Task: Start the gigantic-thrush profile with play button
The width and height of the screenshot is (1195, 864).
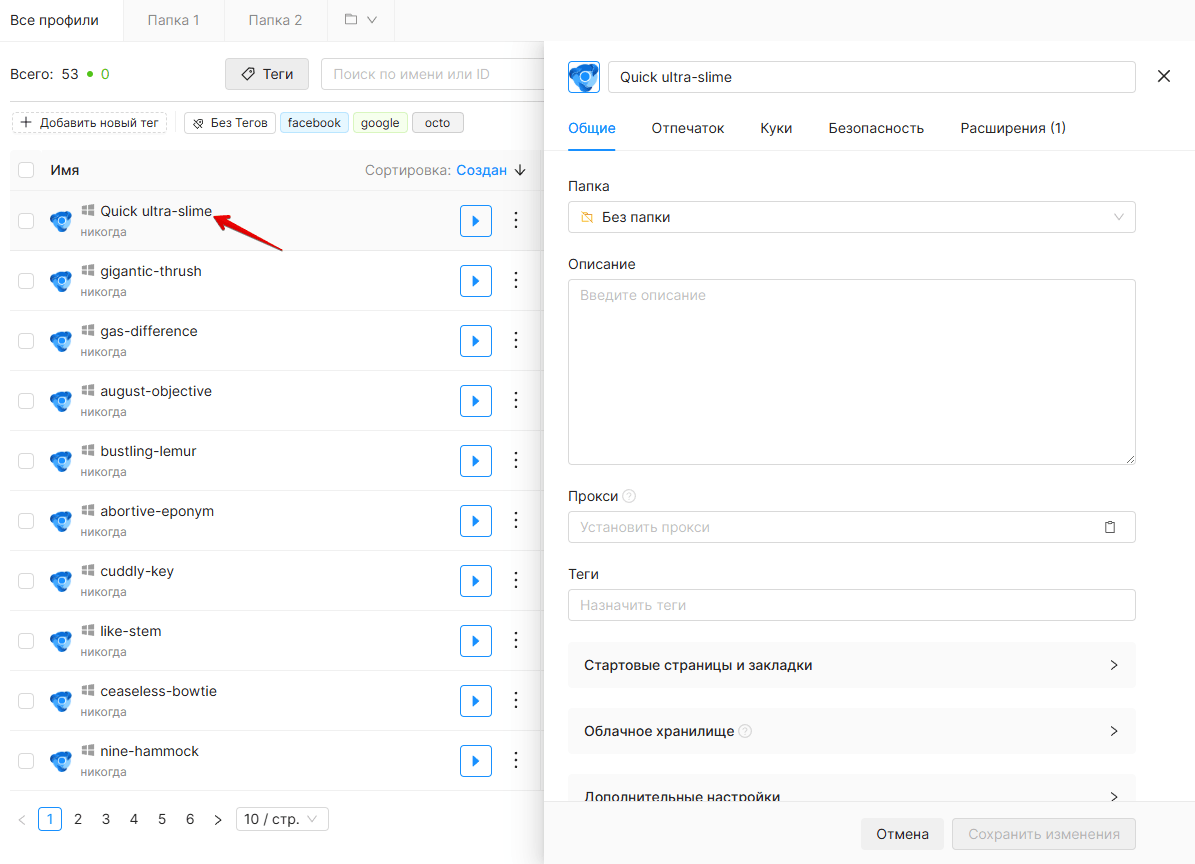Action: [x=476, y=281]
